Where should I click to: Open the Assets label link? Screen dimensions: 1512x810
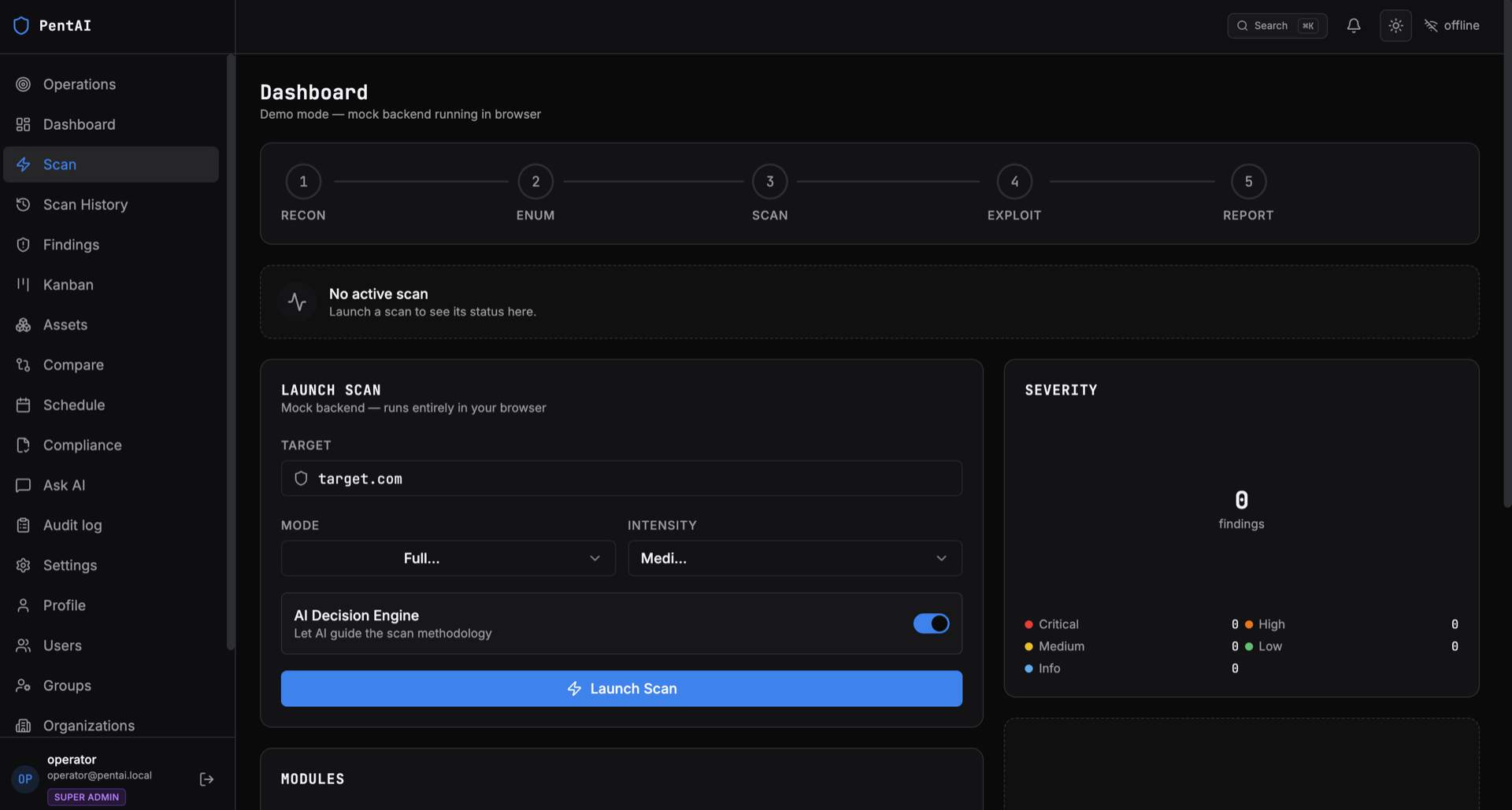65,325
